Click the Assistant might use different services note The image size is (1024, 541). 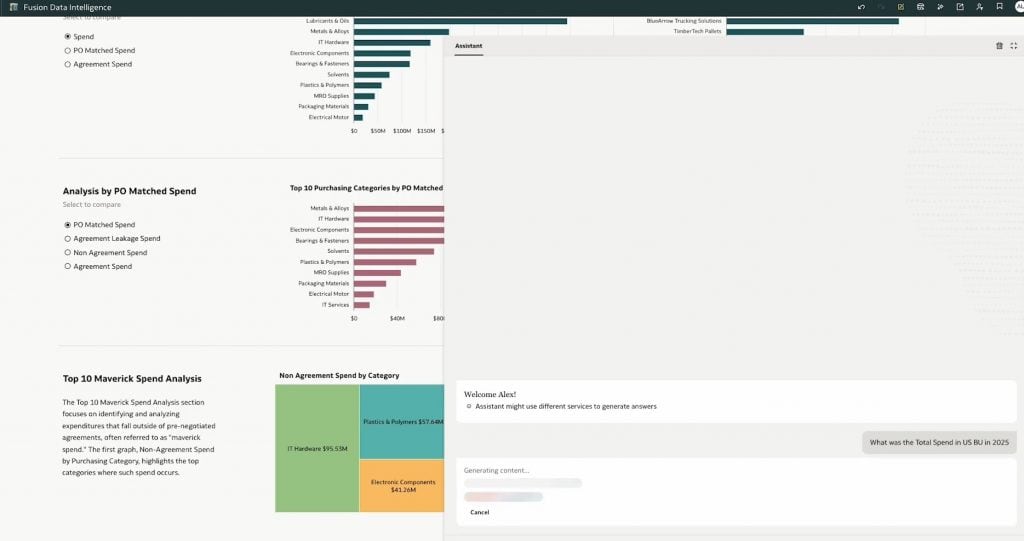(x=566, y=406)
